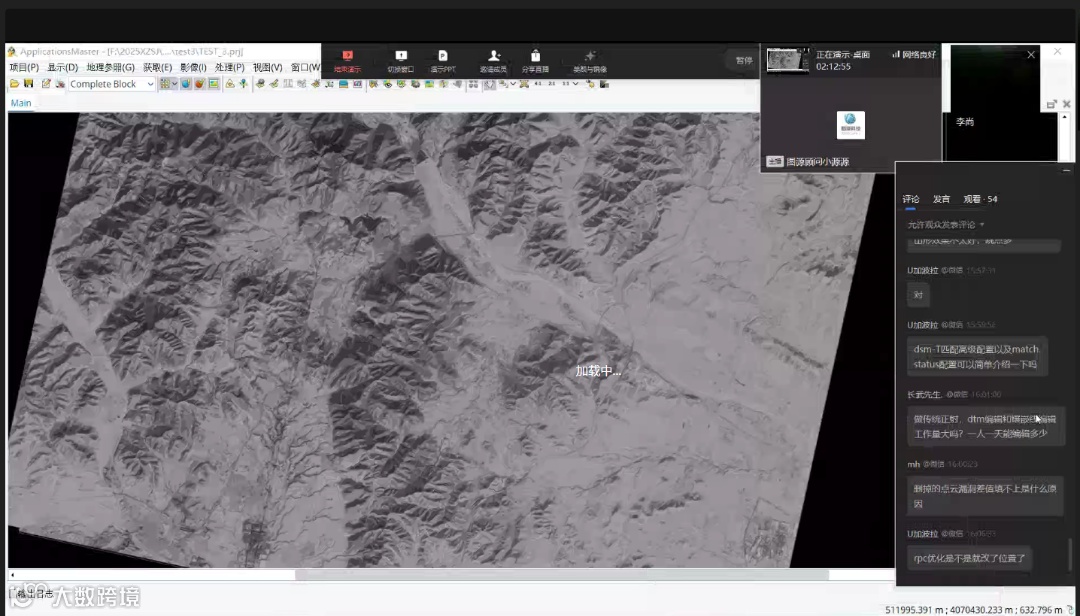This screenshot has width=1080, height=616.
Task: Click the 邀请成员 invite members icon
Action: pos(493,56)
